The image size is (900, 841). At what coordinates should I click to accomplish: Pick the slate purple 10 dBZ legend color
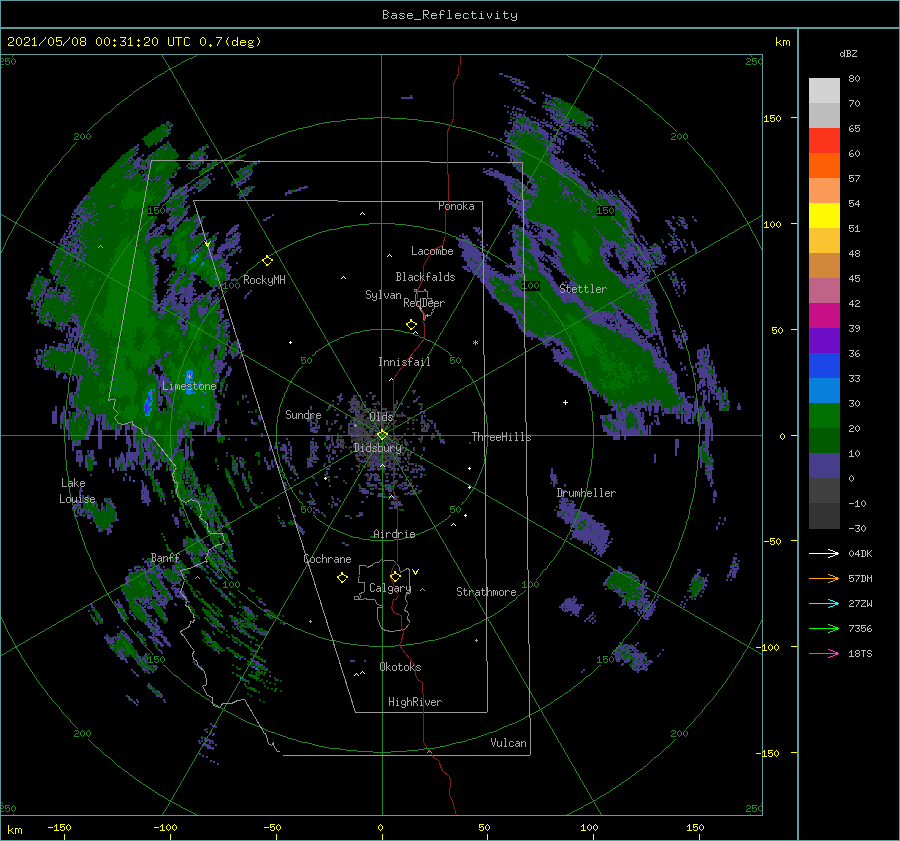tap(824, 466)
